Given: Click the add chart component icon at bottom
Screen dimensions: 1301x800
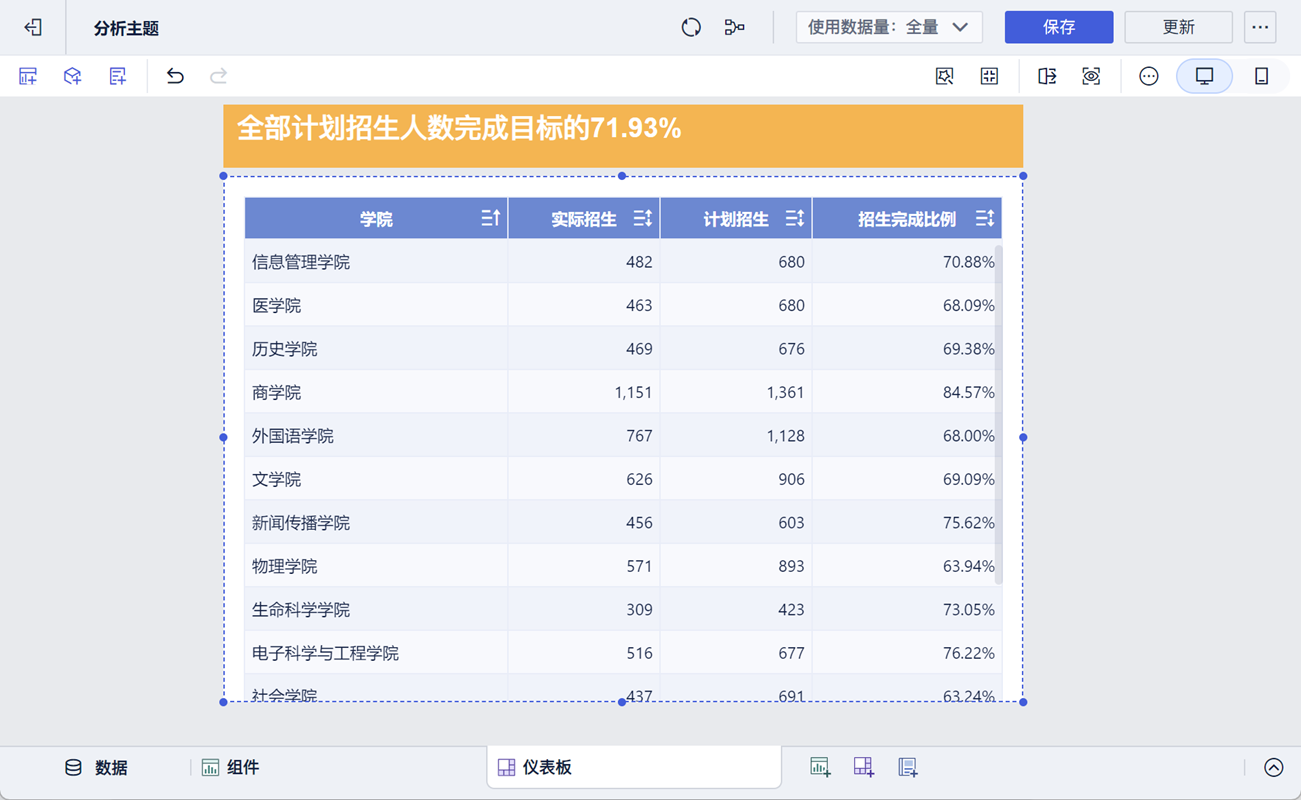Looking at the screenshot, I should [820, 768].
